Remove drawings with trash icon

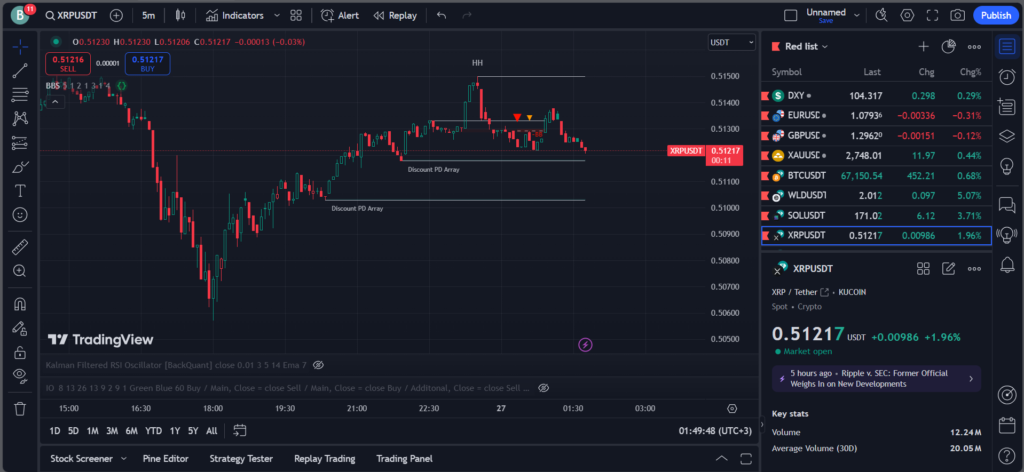20,409
